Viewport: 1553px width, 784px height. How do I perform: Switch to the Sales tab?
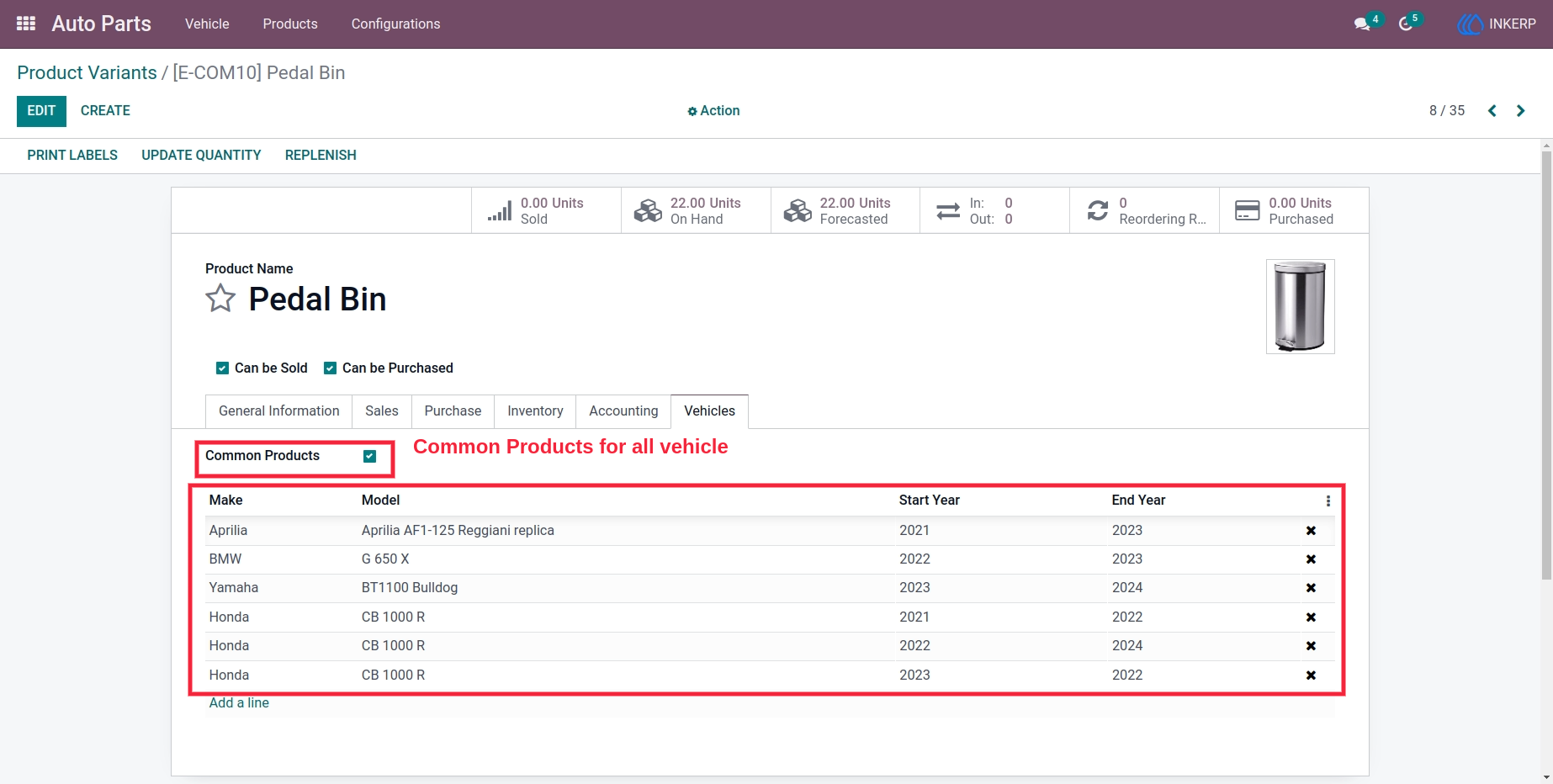(x=382, y=411)
